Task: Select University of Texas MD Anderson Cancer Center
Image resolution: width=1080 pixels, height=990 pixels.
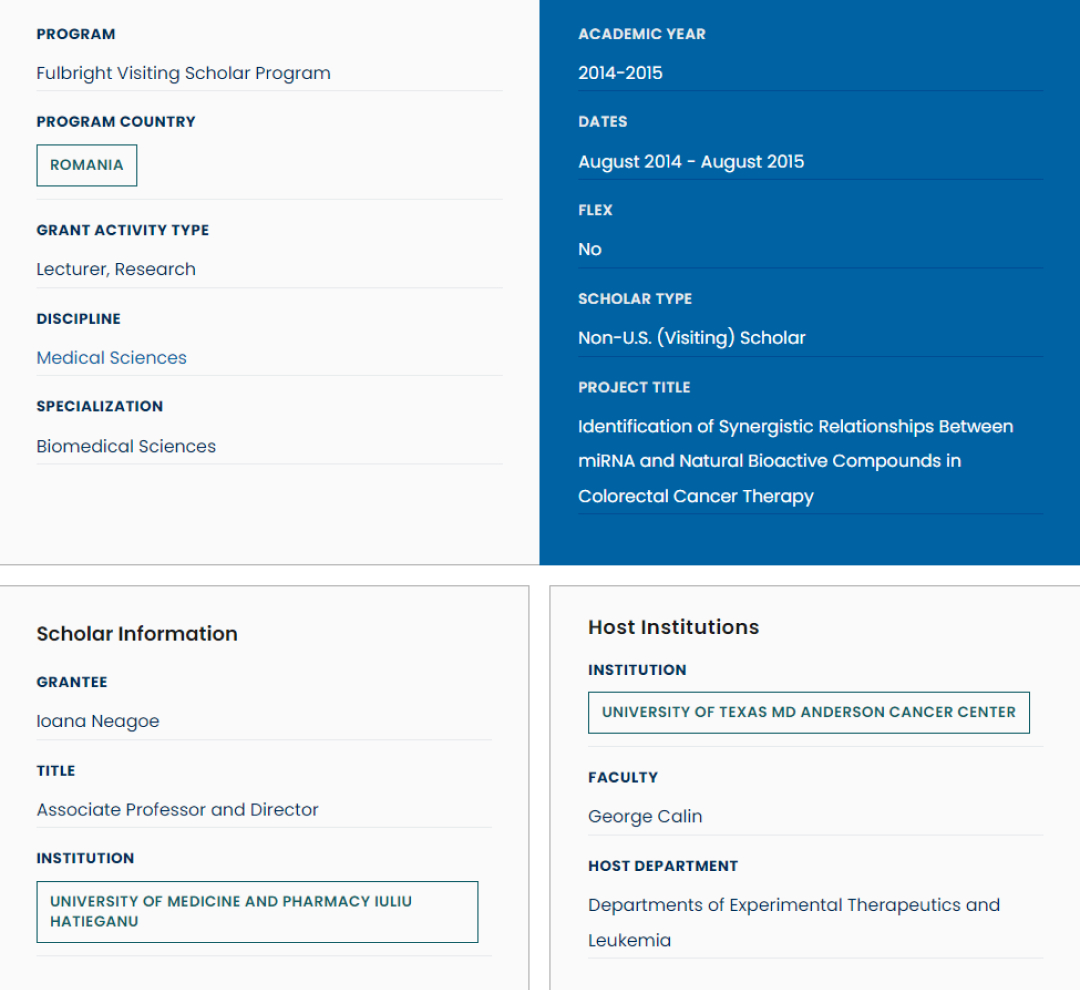Action: pyautogui.click(x=808, y=713)
